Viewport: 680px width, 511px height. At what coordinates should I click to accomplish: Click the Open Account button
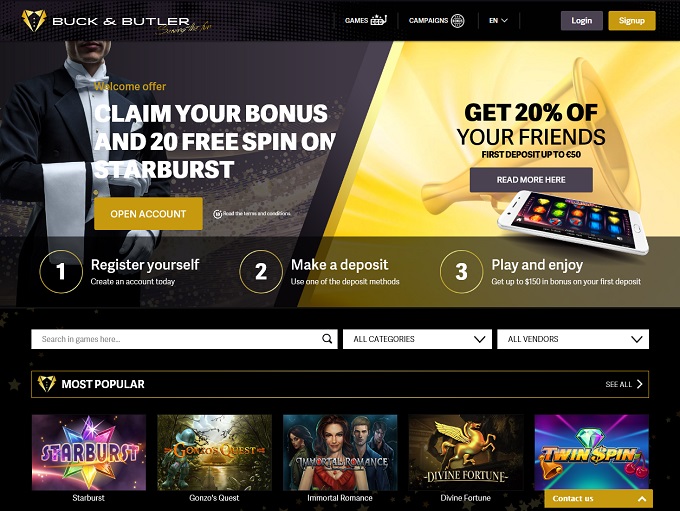pyautogui.click(x=148, y=214)
